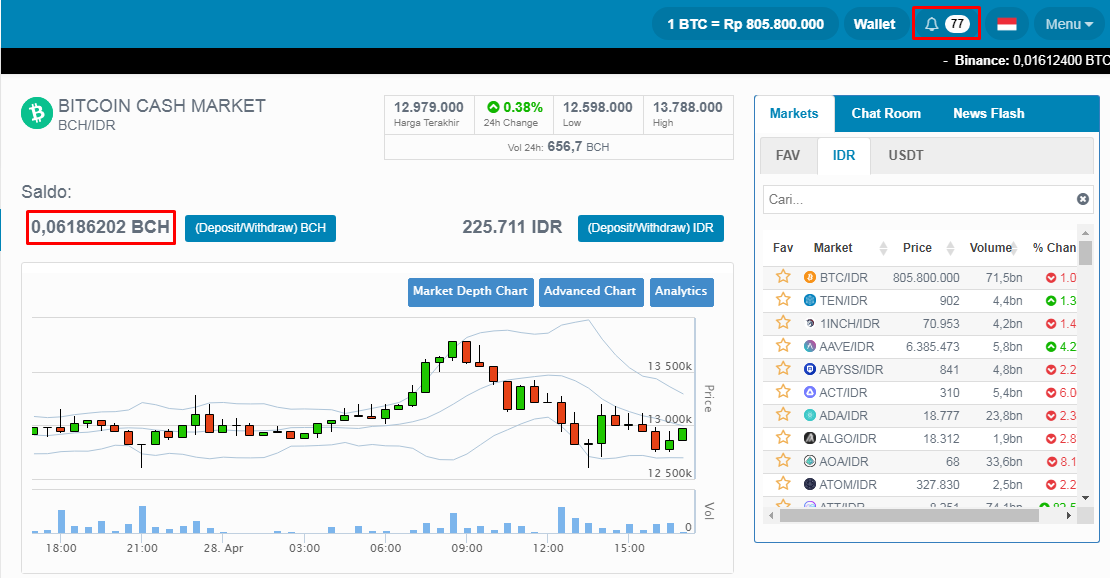Viewport: 1110px width, 578px height.
Task: Switch to the Markets tab
Action: pyautogui.click(x=794, y=113)
